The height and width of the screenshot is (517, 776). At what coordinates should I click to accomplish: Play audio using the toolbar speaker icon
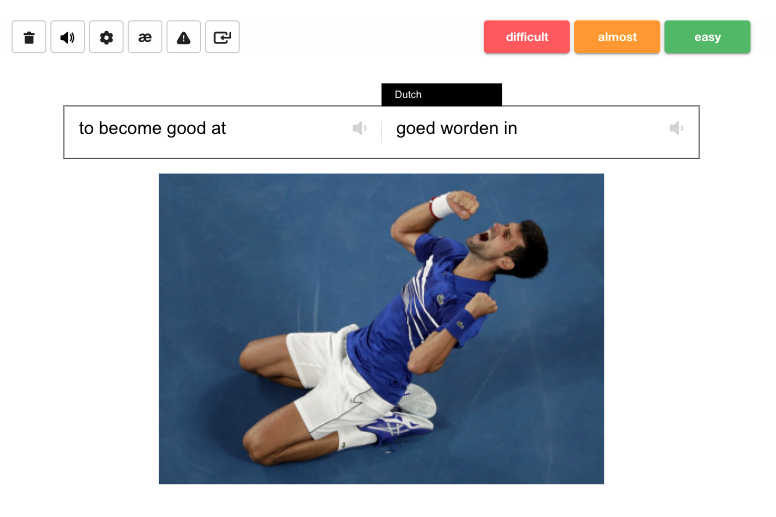(67, 37)
